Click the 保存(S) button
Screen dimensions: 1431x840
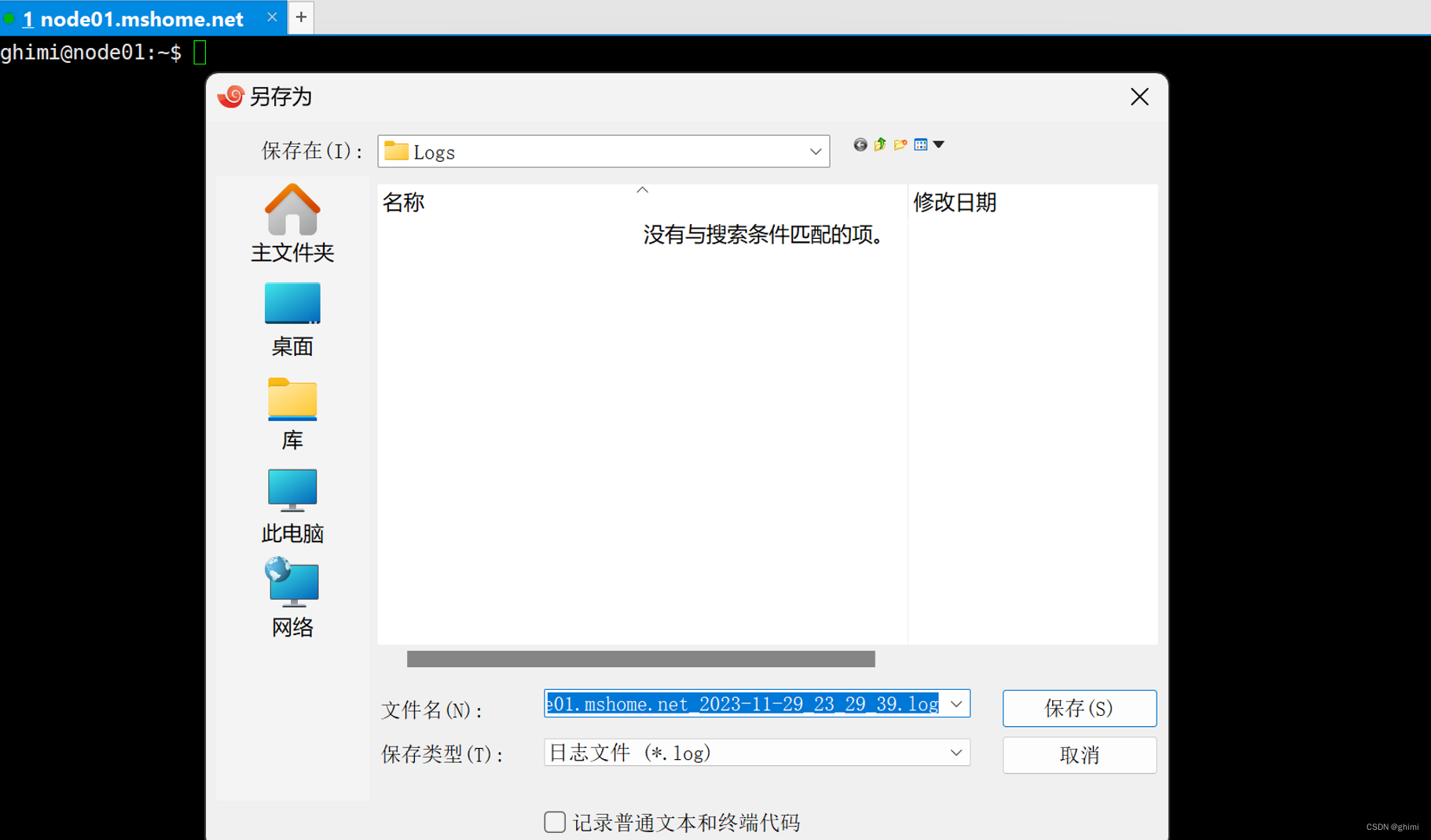[1079, 708]
